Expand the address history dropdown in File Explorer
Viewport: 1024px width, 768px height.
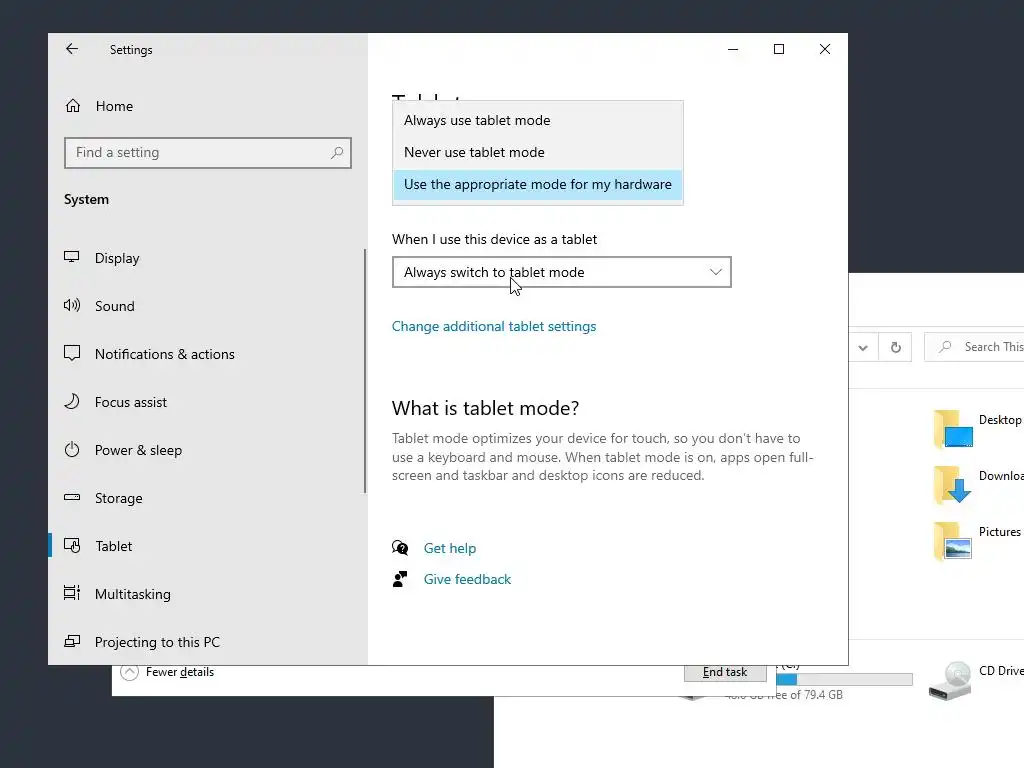click(x=863, y=347)
